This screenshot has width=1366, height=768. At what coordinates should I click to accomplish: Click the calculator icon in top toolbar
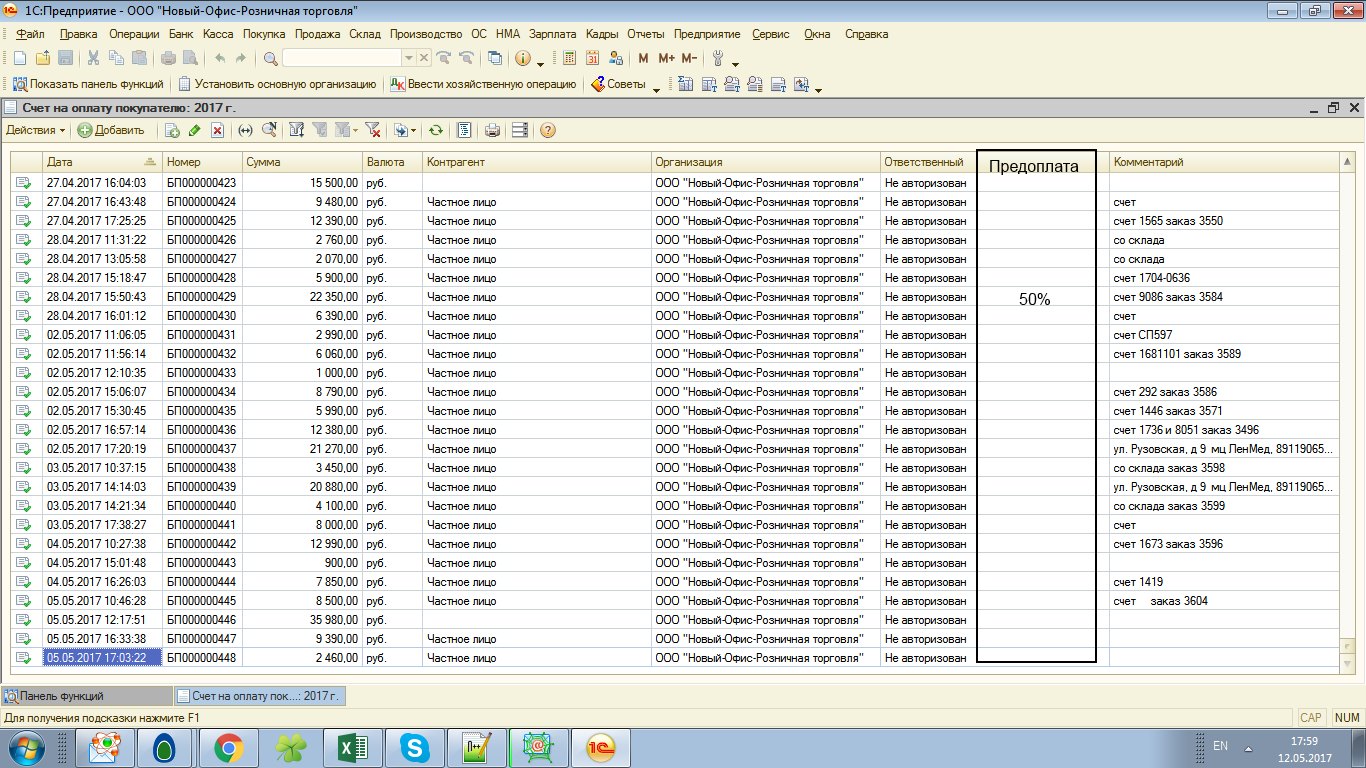[x=570, y=58]
